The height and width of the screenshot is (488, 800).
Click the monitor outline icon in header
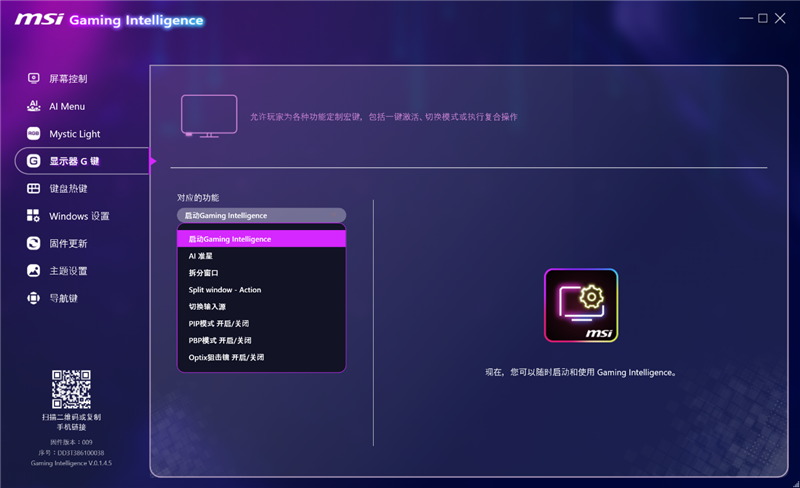click(209, 116)
